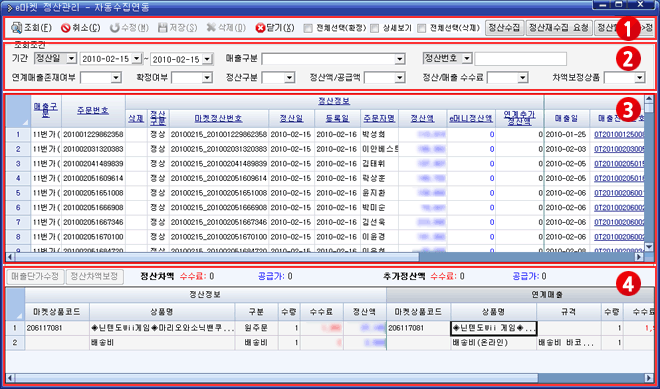Click the upper grid horizontal scrollbar thumb
Image resolution: width=660 pixels, height=389 pixels.
pos(217,256)
